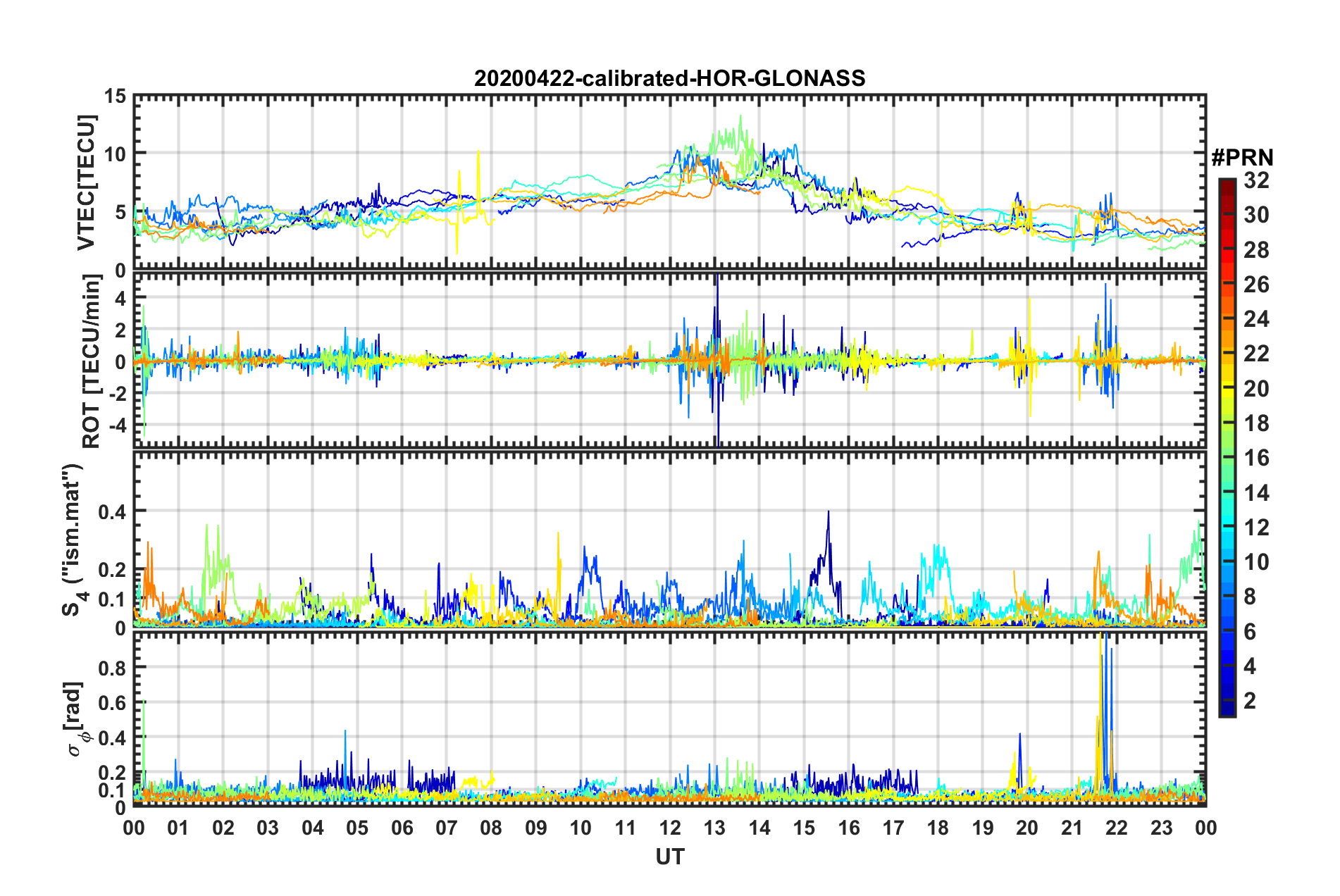Screen dimensions: 1340x896
Task: Click the plot title 20200422-calibrated-HOR-GLONASS
Action: (669, 77)
